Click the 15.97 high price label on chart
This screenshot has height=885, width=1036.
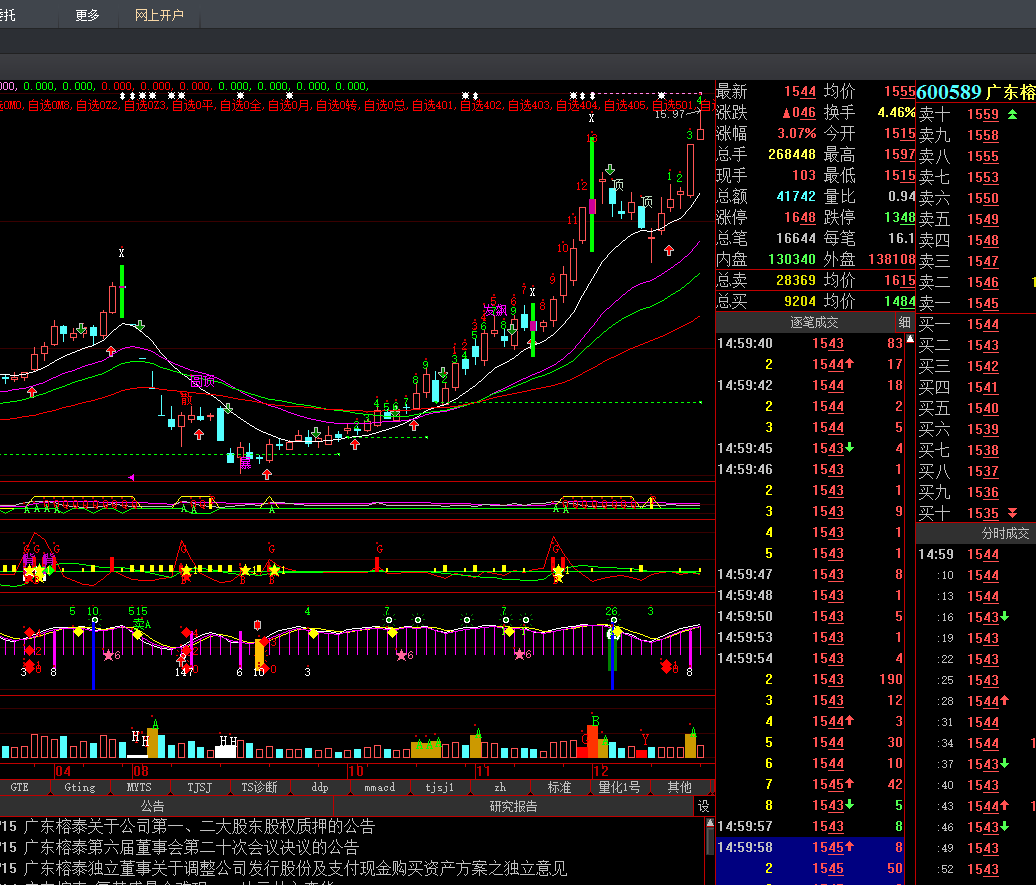click(x=669, y=114)
